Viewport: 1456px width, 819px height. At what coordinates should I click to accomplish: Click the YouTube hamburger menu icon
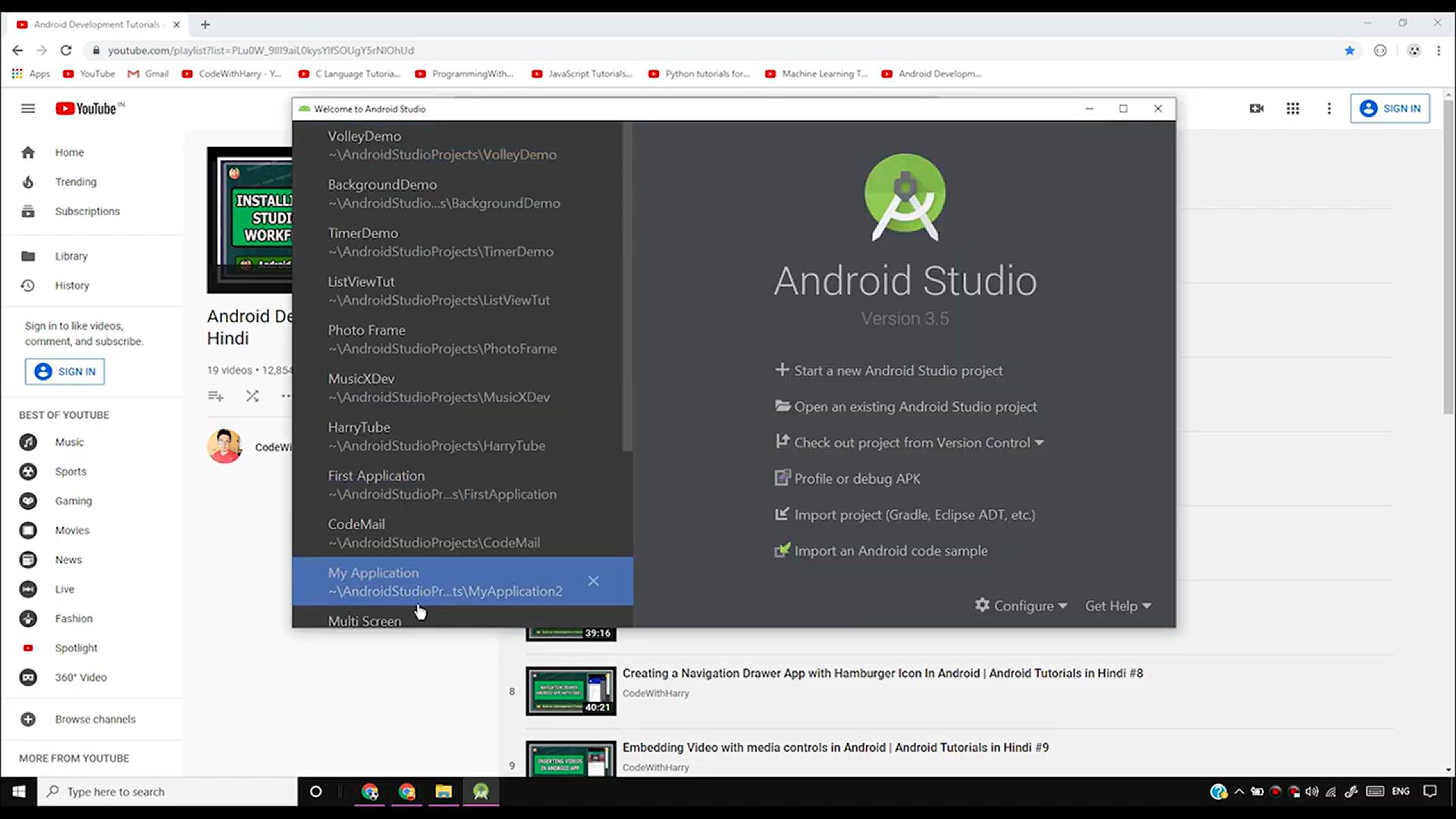(28, 108)
